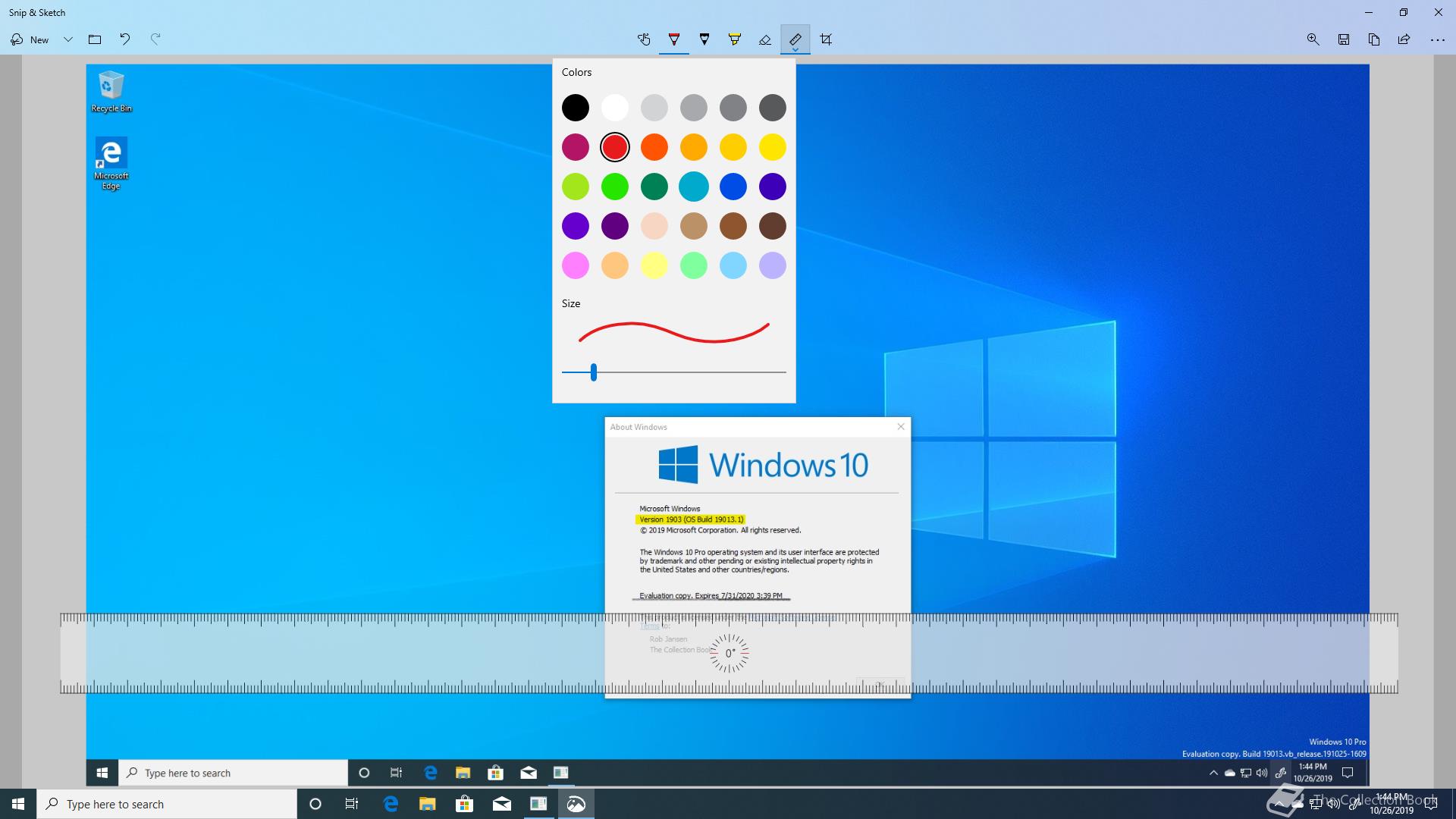Open Task View on the taskbar

(352, 804)
